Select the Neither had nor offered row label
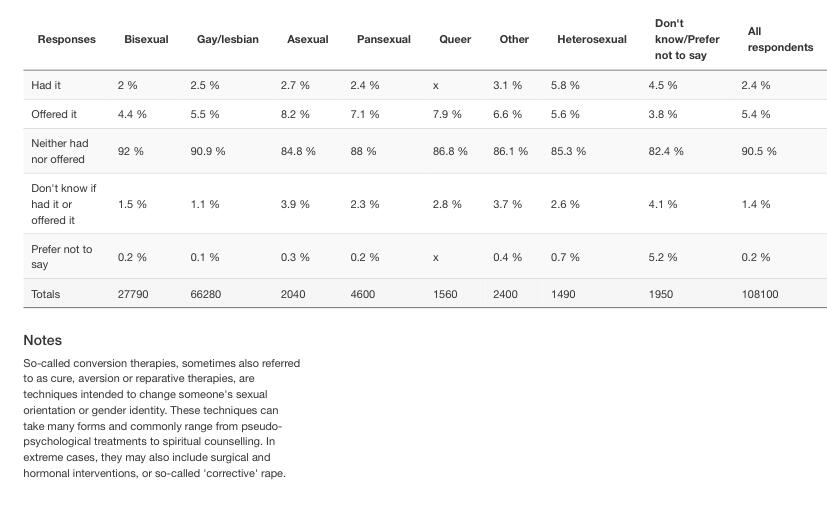827x507 pixels. (60, 151)
